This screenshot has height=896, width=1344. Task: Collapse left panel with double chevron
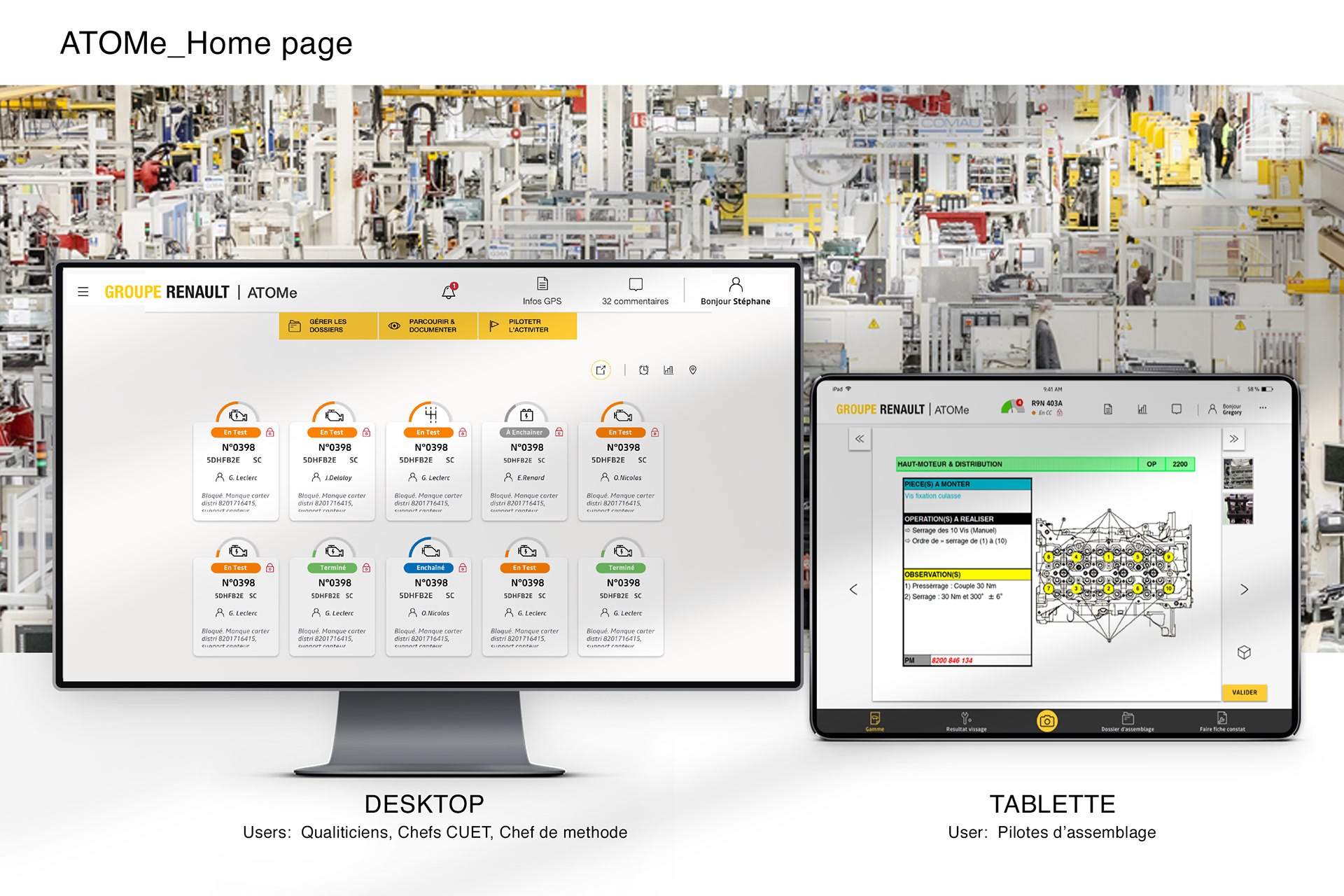point(860,439)
